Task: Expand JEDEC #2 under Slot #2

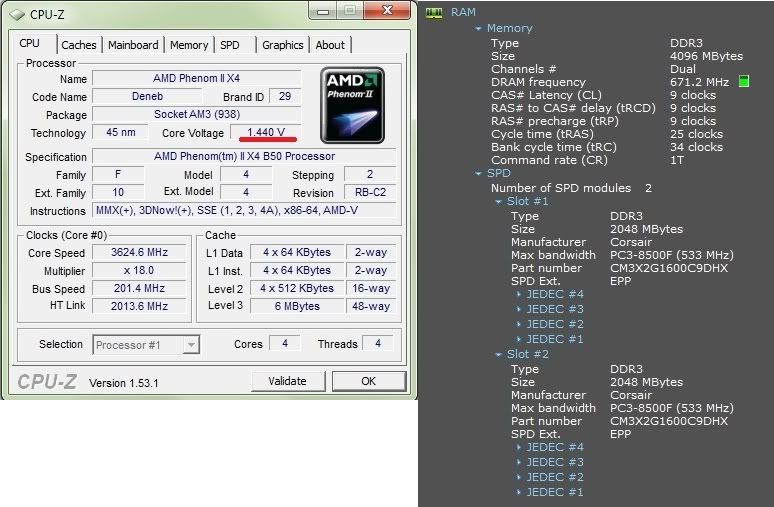Action: click(518, 477)
